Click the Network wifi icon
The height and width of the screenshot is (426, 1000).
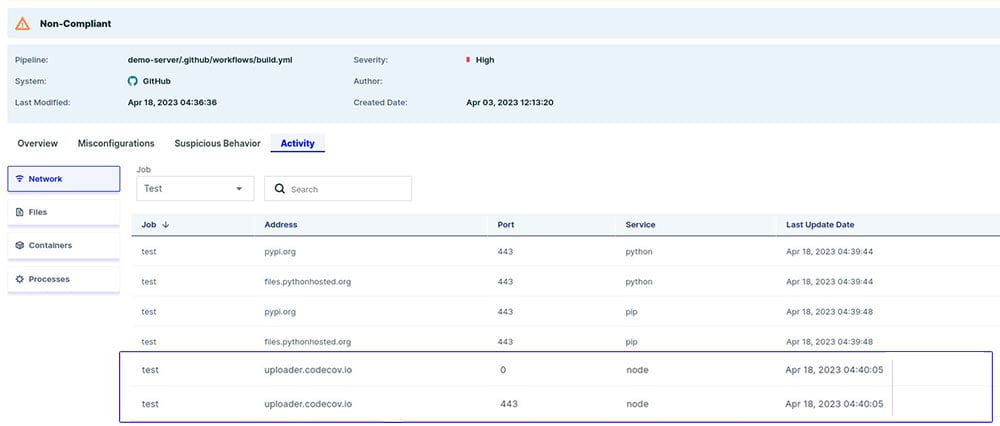coord(20,179)
